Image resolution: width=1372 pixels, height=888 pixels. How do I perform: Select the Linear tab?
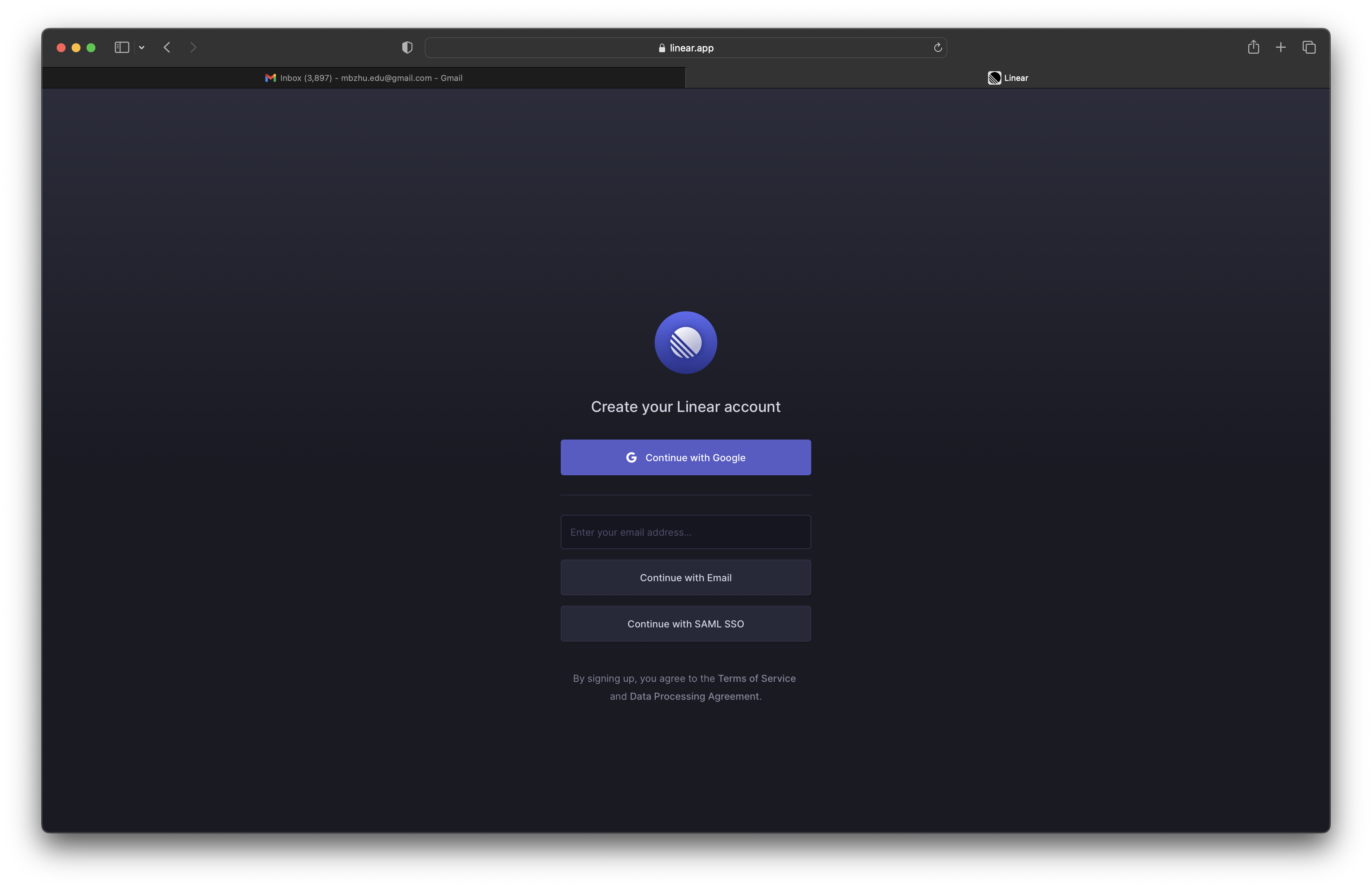pyautogui.click(x=1008, y=78)
